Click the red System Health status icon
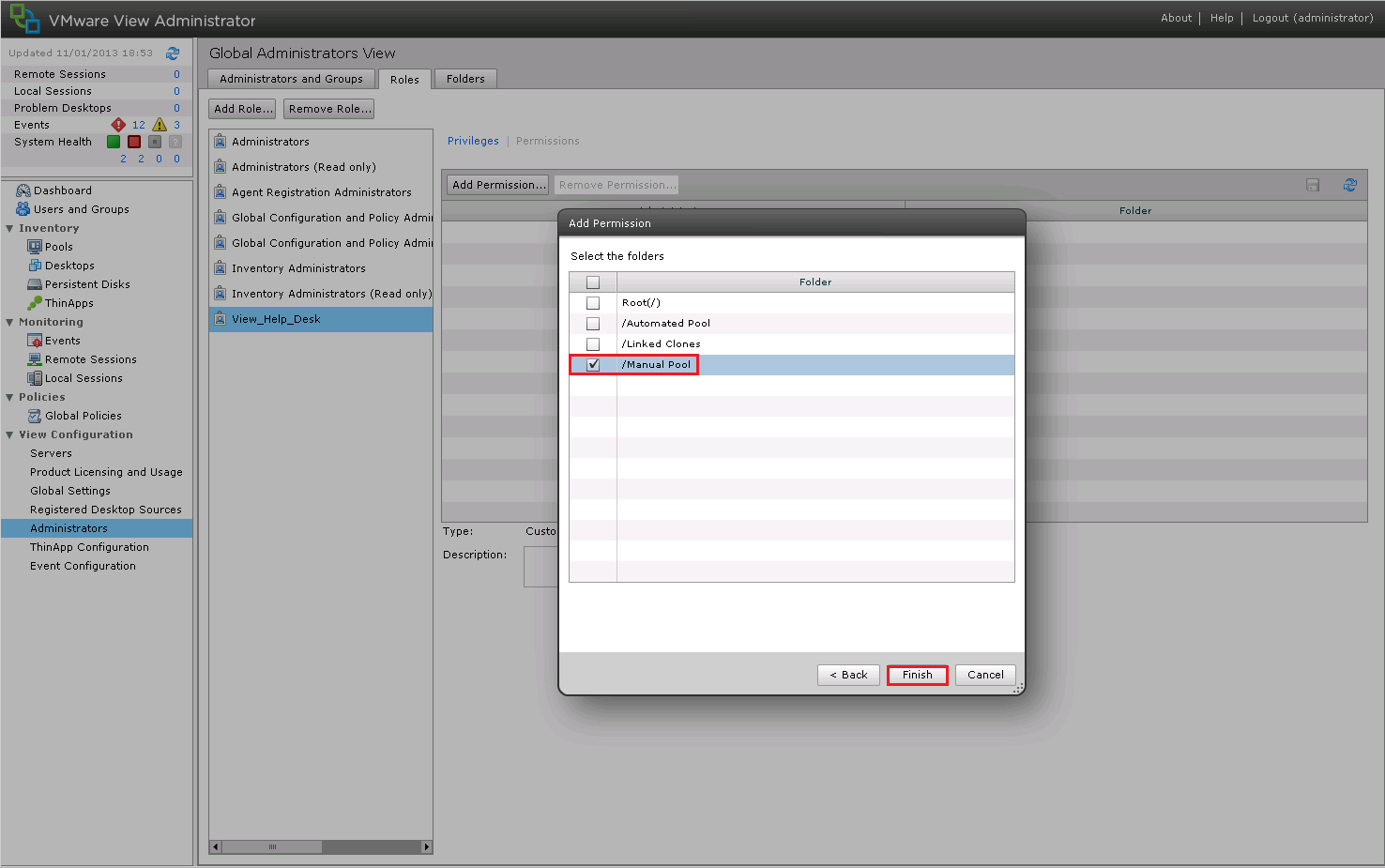This screenshot has height=868, width=1385. (134, 142)
